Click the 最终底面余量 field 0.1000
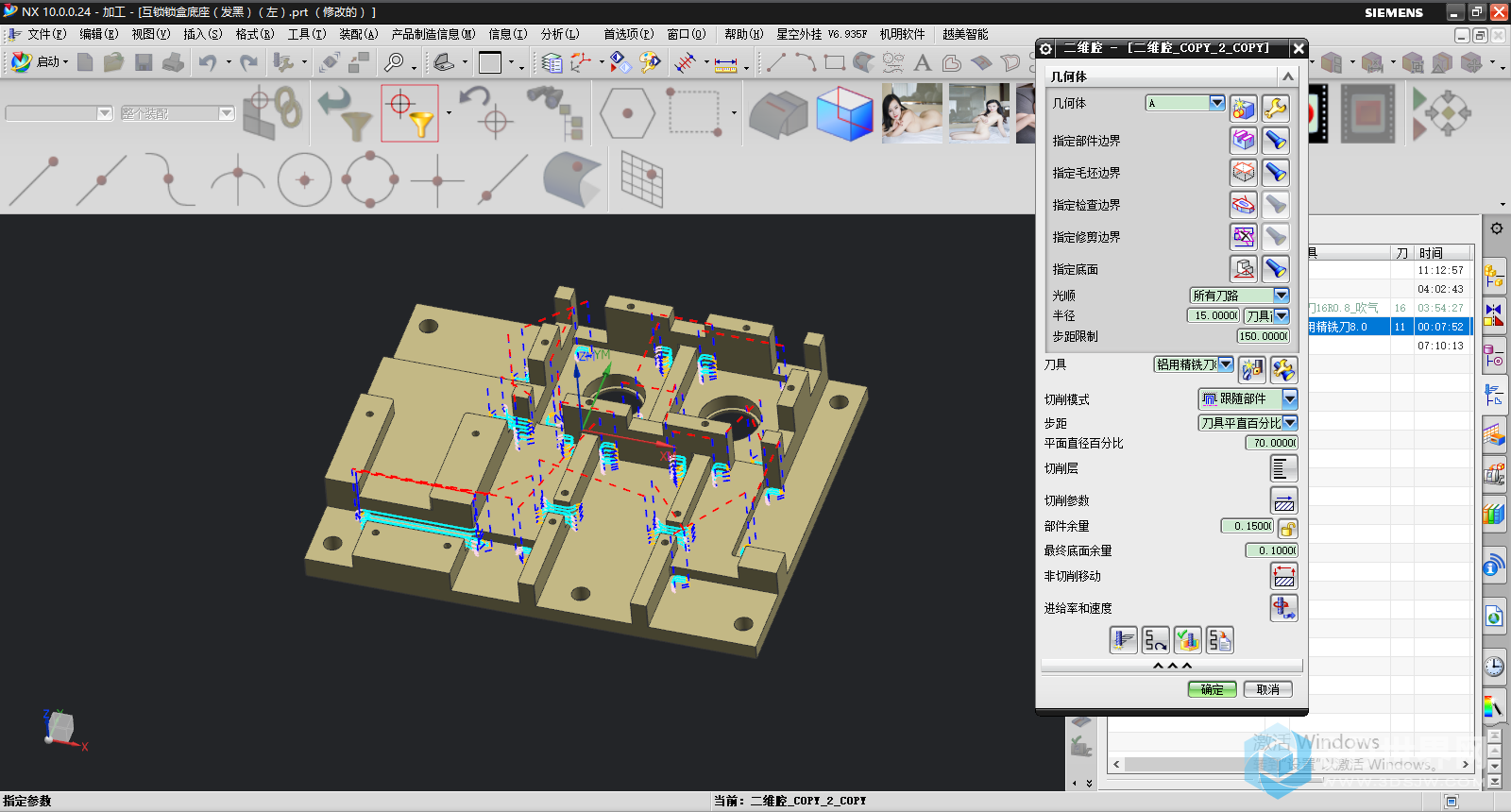Image resolution: width=1511 pixels, height=812 pixels. click(1272, 550)
